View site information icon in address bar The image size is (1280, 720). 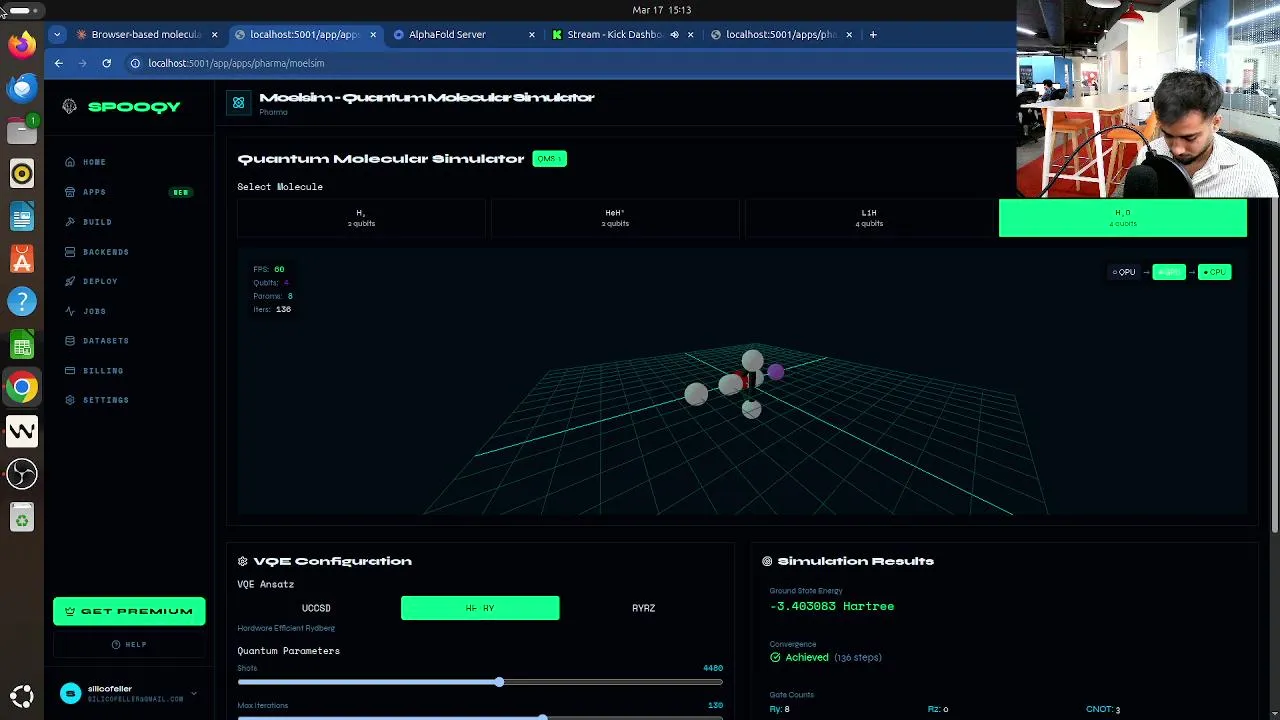[x=135, y=63]
